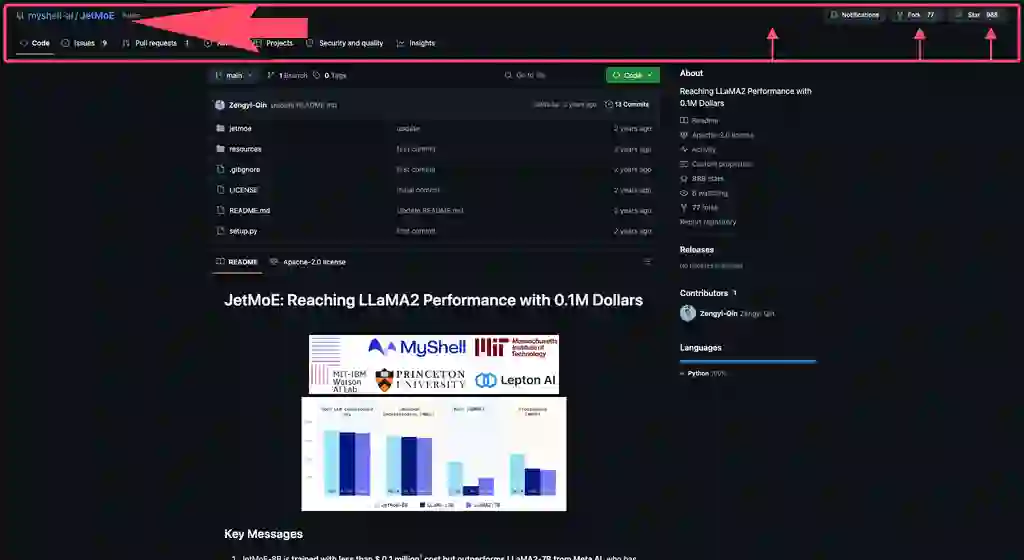Viewport: 1024px width, 560px height.
Task: Open the README.md file
Action: click(x=249, y=211)
